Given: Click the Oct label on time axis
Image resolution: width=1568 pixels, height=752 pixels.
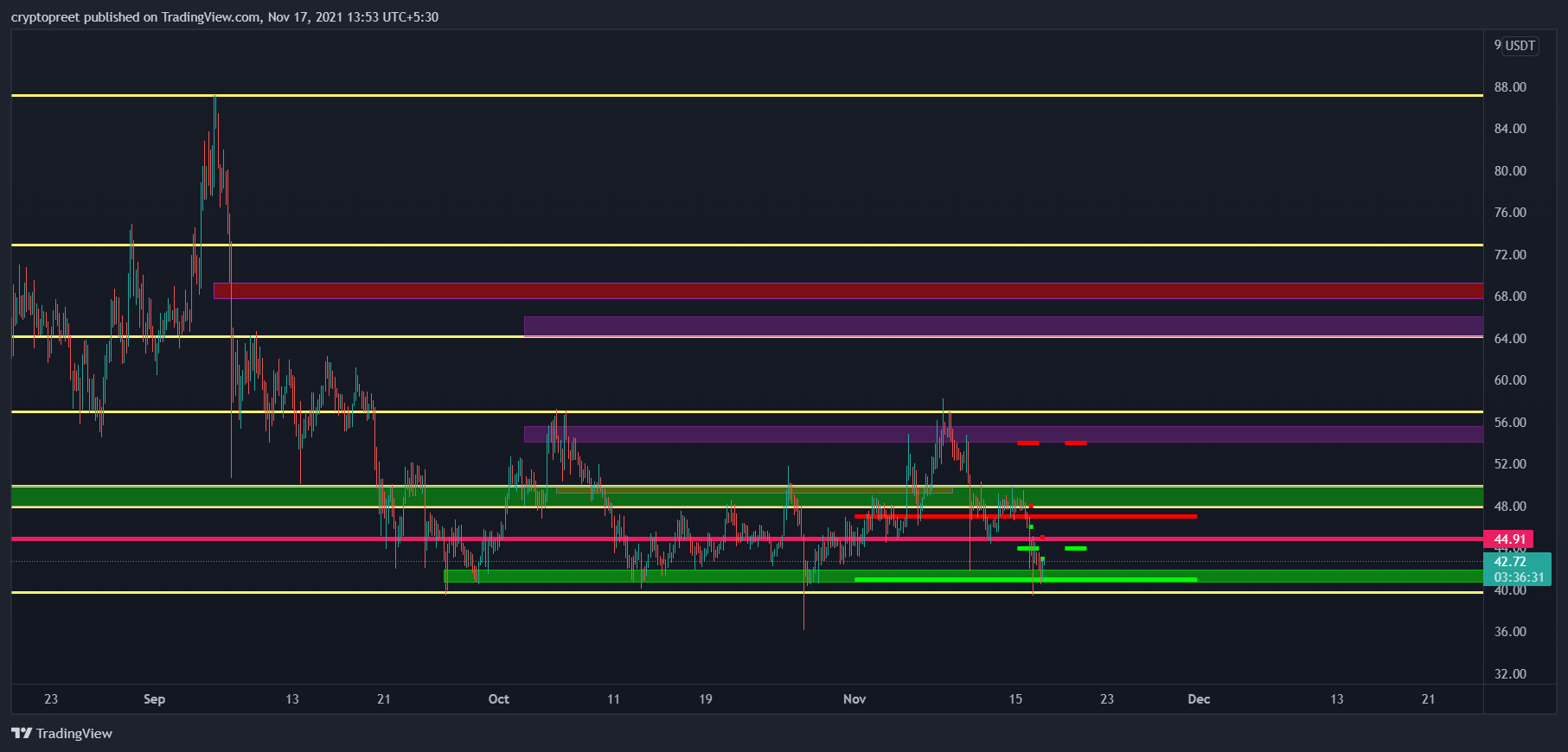Looking at the screenshot, I should tap(499, 699).
